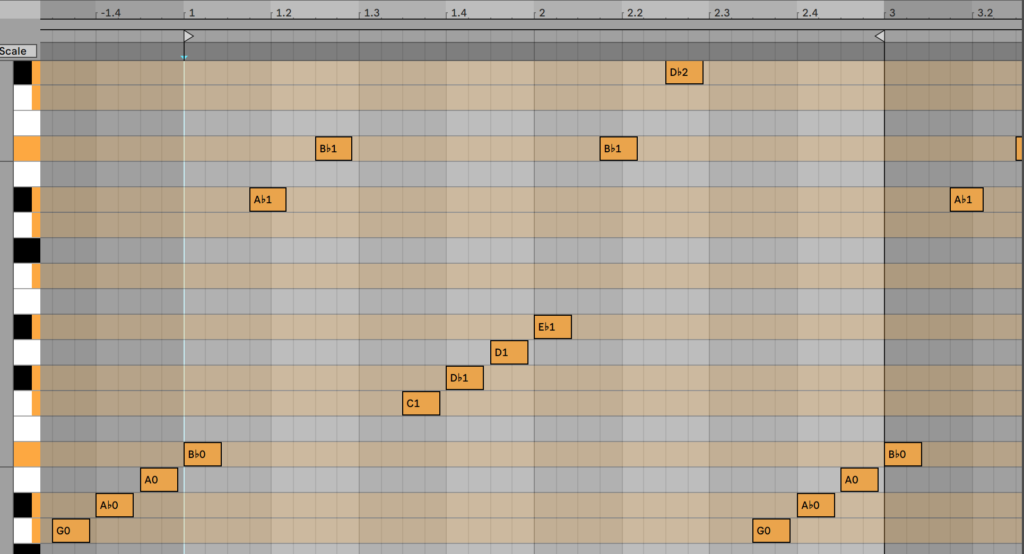Select the A0 note before bar 1
Image resolution: width=1024 pixels, height=554 pixels.
point(159,480)
